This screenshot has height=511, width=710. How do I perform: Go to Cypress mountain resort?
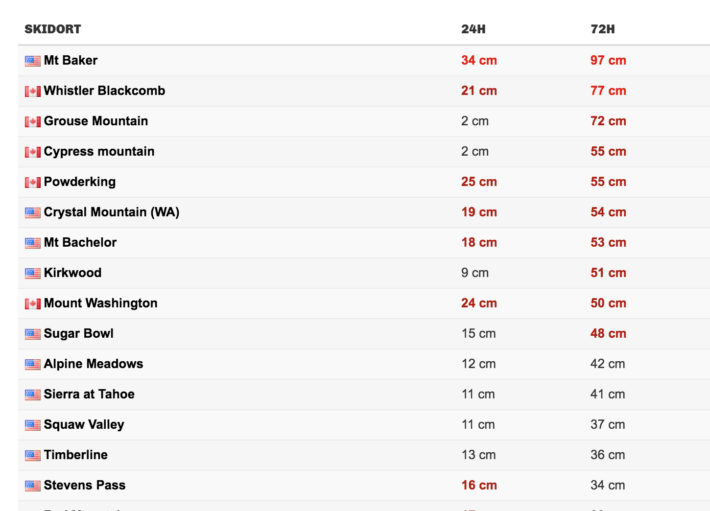coord(99,151)
